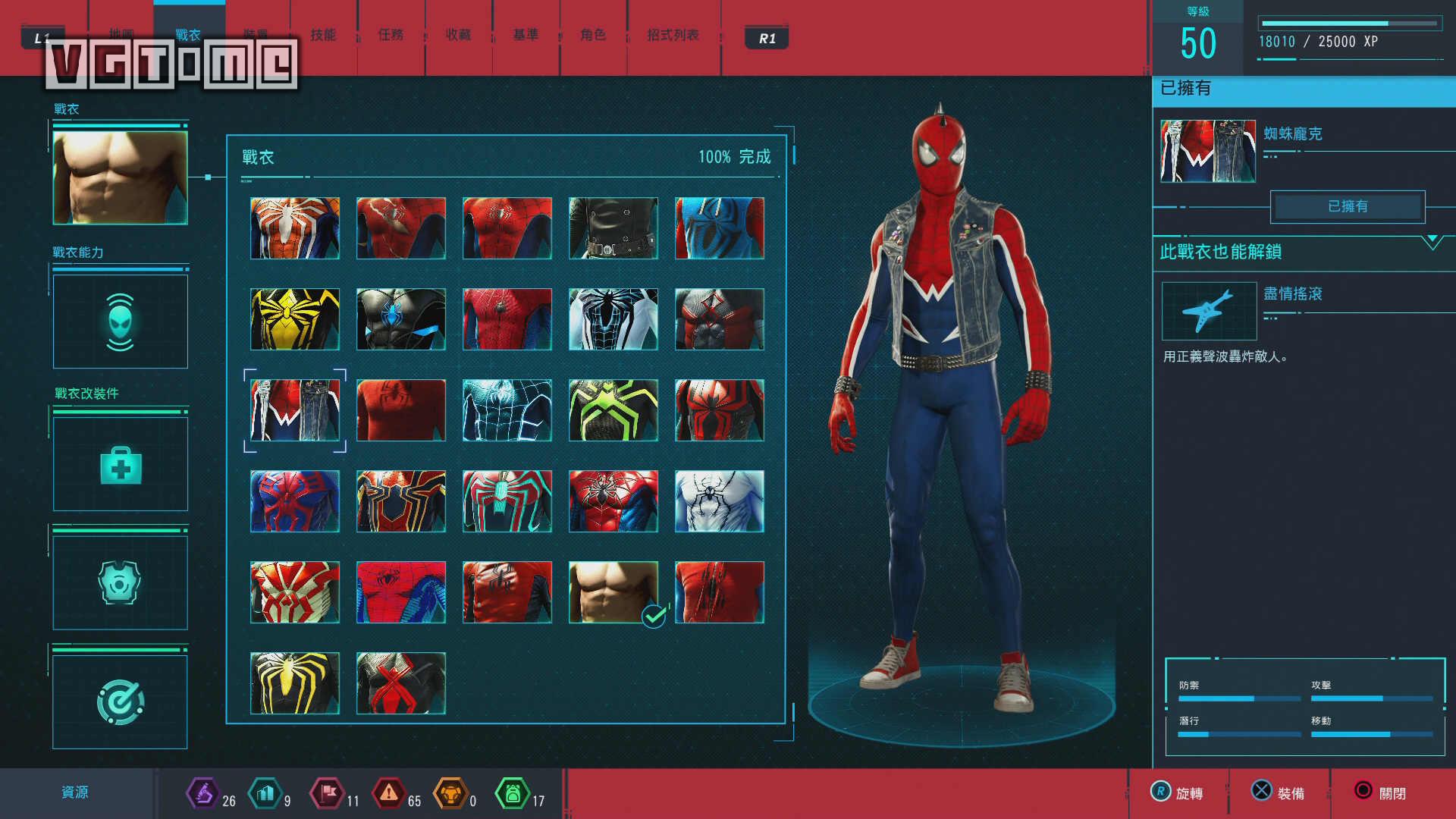Click the 已擁有 owned button
1456x819 pixels.
point(1348,206)
